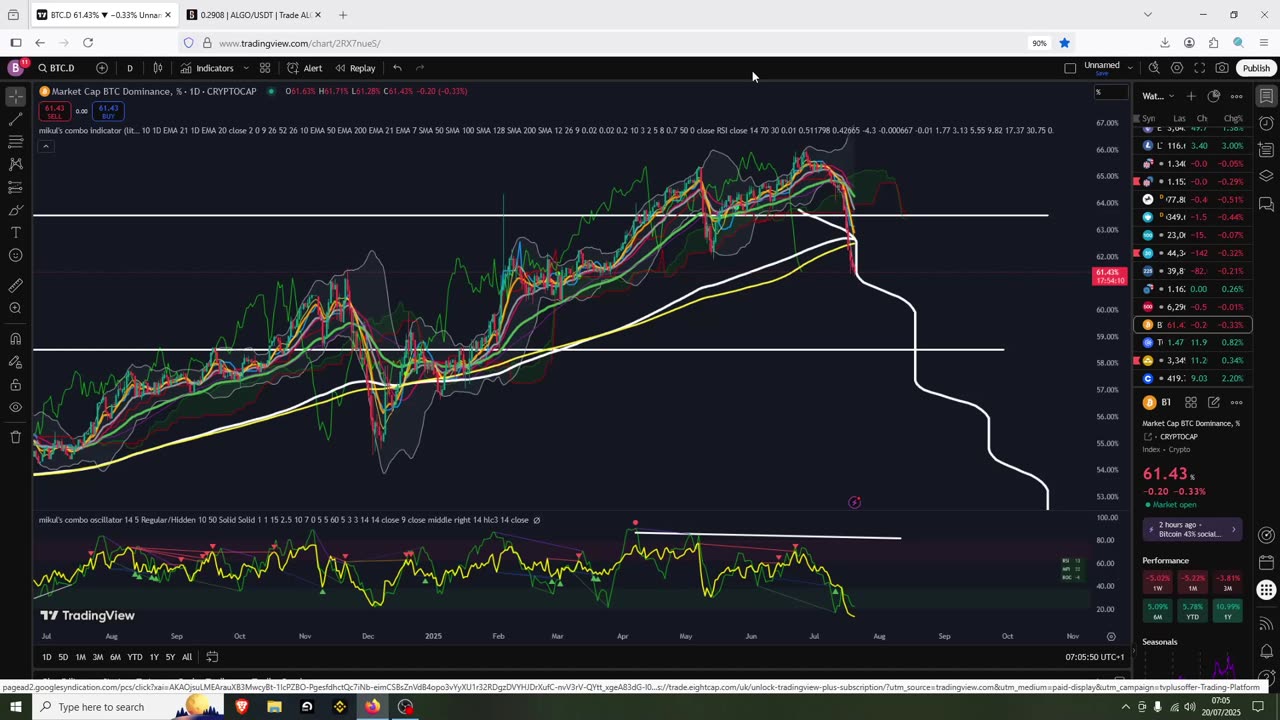Open the Windows Start menu
Screen dimensions: 1280x720
tap(15, 707)
